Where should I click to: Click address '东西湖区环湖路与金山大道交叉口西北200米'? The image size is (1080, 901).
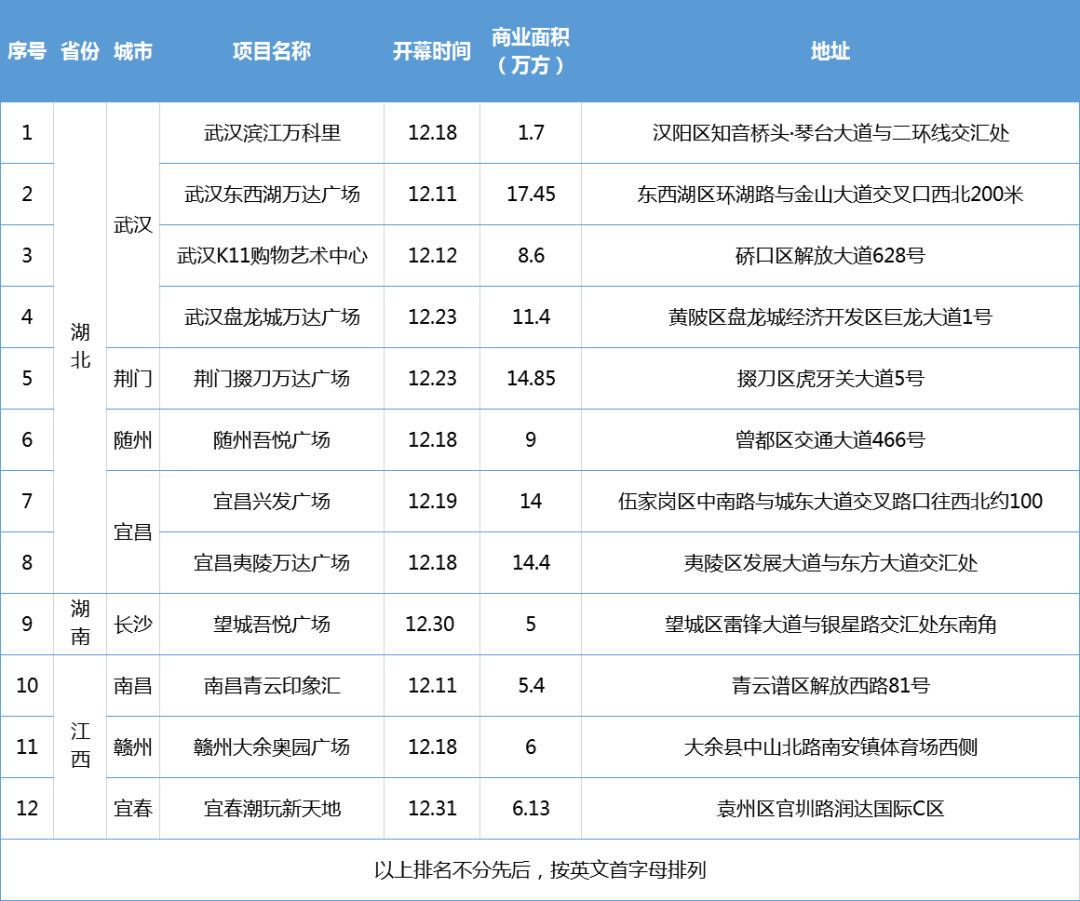831,194
